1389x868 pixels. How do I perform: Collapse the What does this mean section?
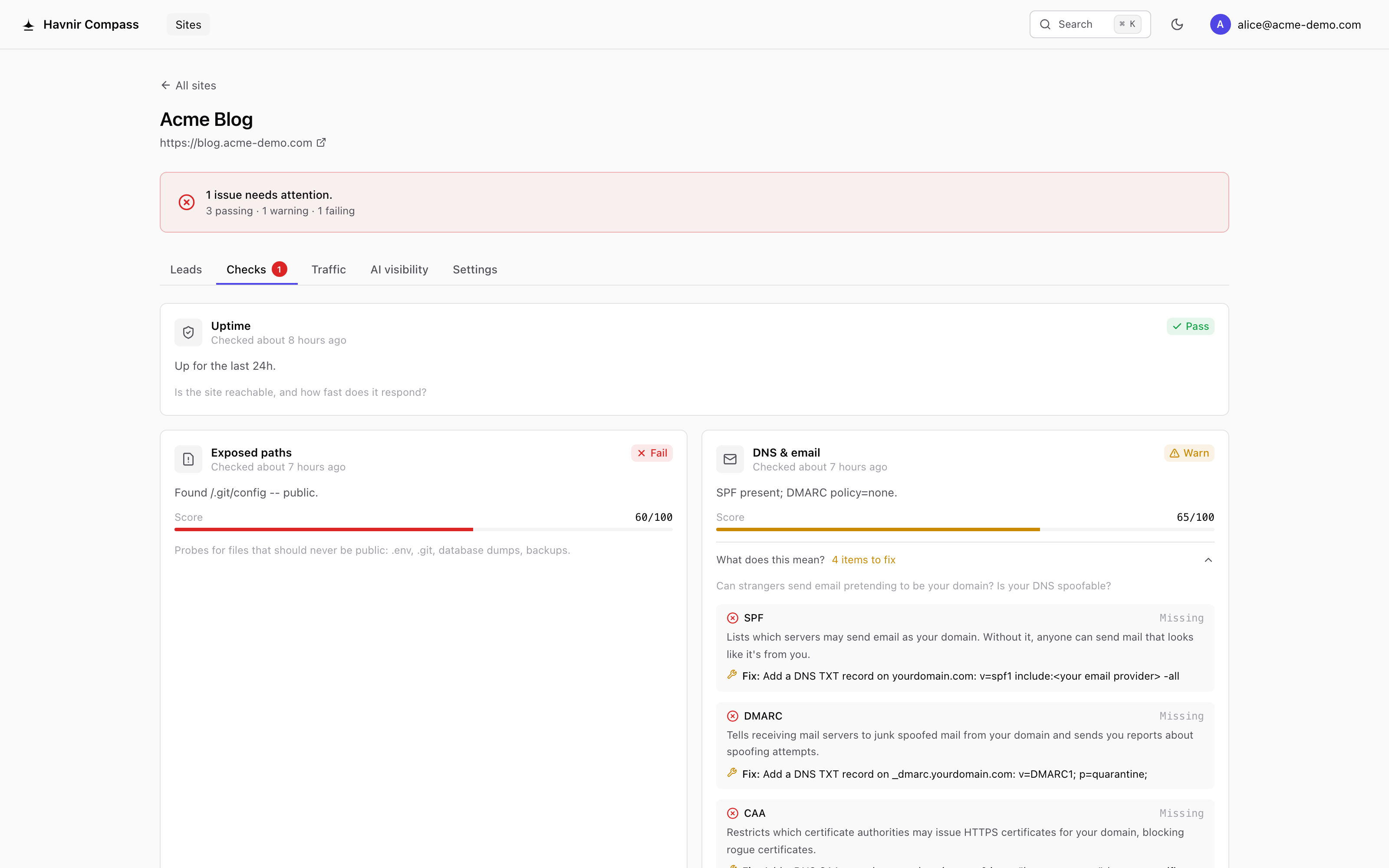click(x=965, y=560)
